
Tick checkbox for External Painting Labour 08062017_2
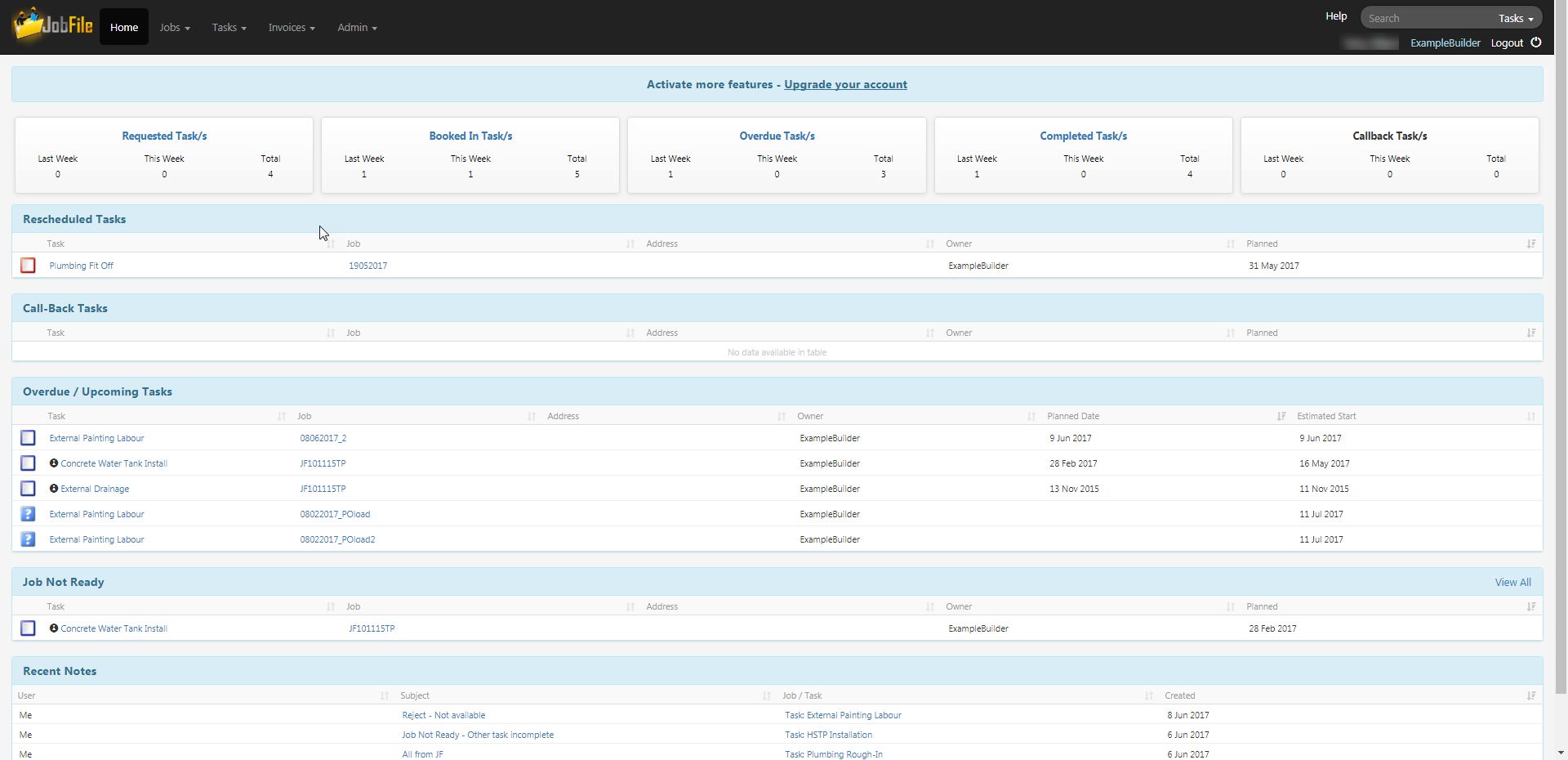[x=28, y=438]
